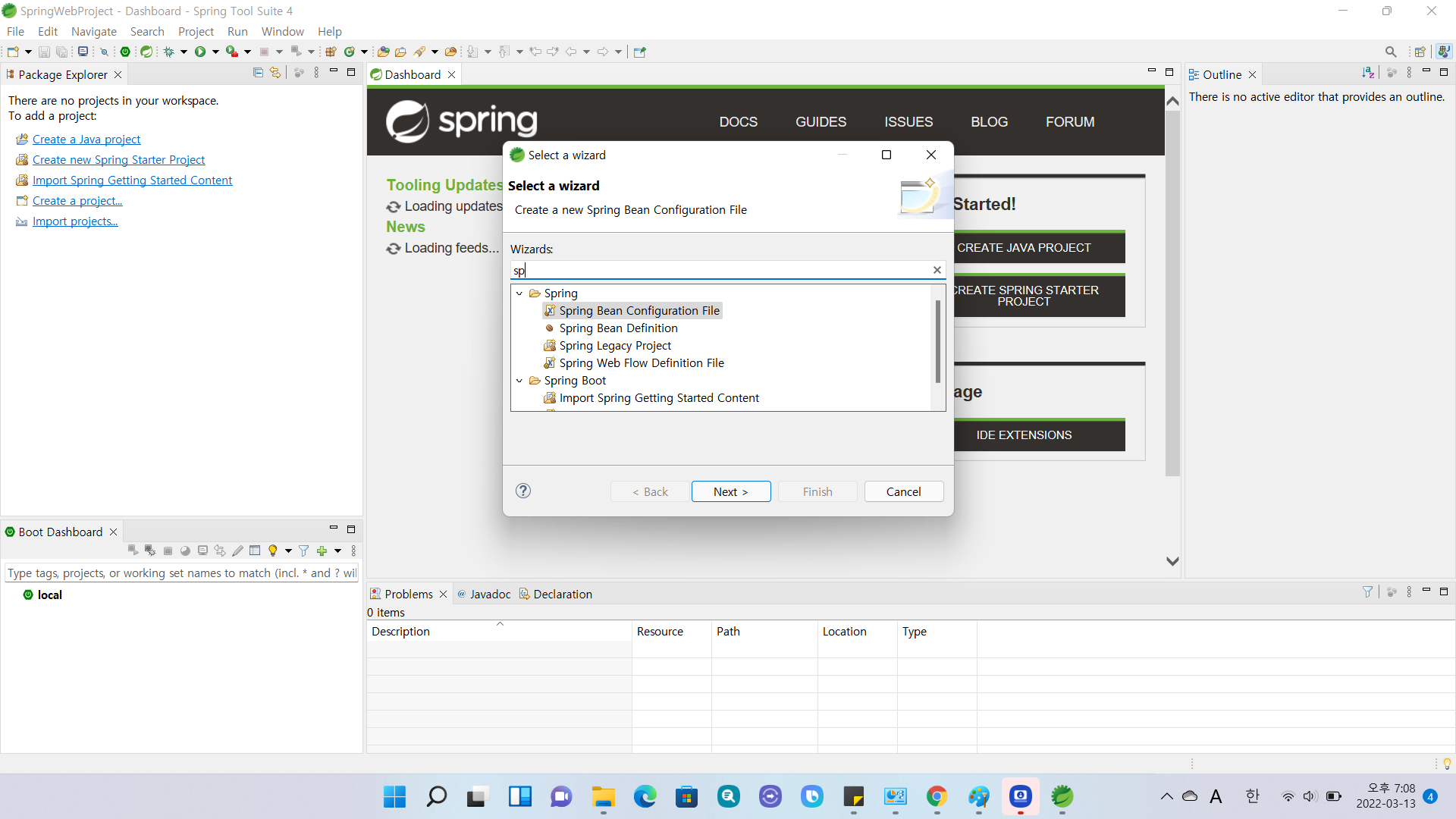Open the Navigate menu

(93, 31)
